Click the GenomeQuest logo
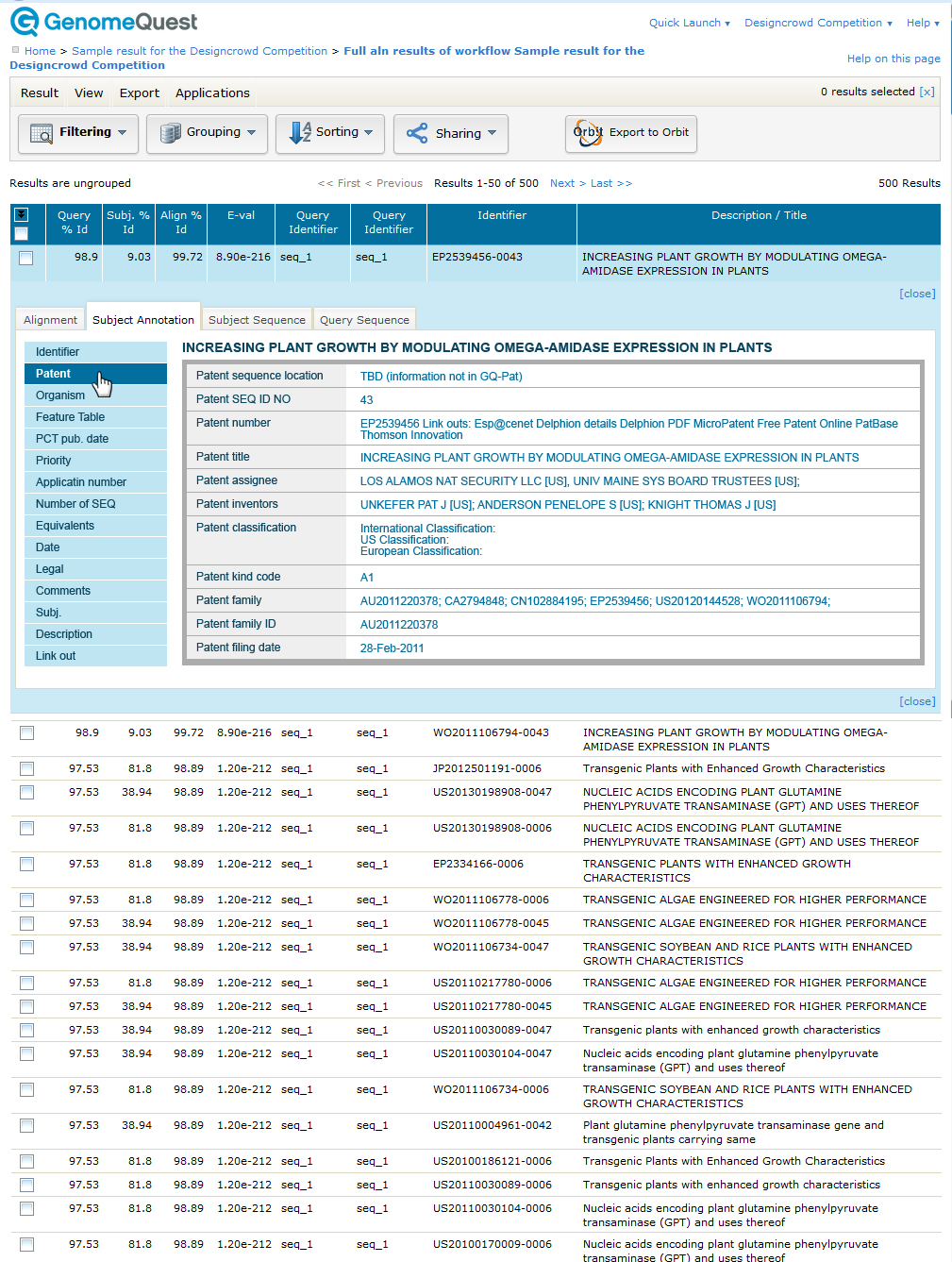The image size is (952, 1262). pyautogui.click(x=104, y=22)
